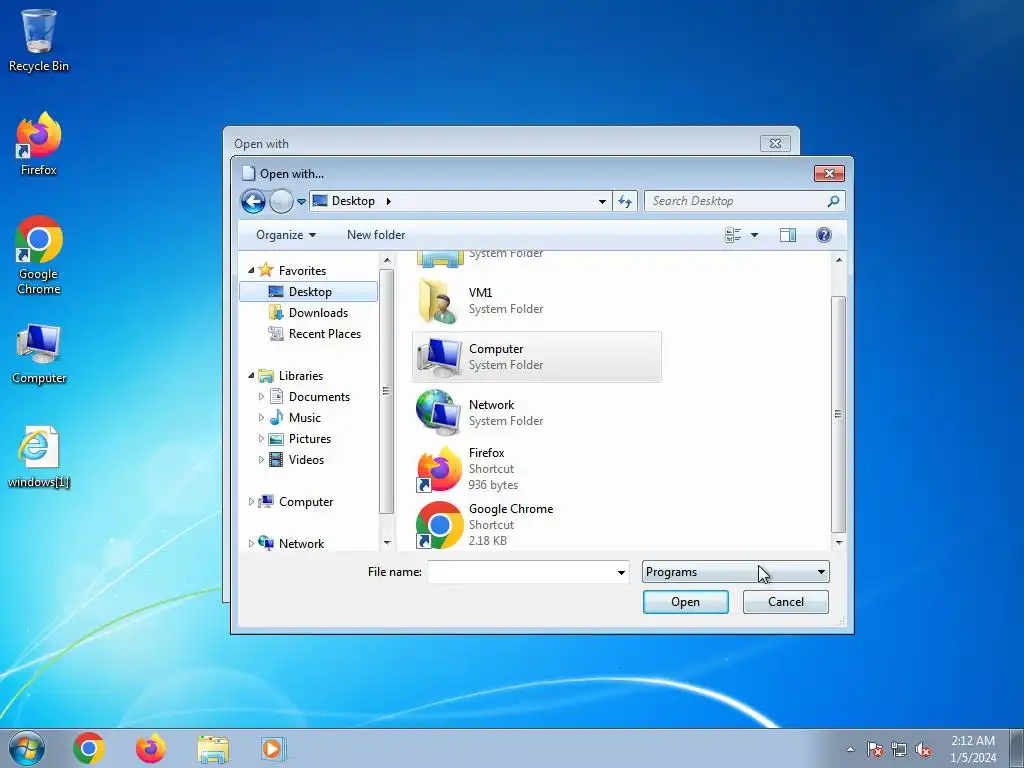Select the VM1 folder icon in file list

click(438, 300)
